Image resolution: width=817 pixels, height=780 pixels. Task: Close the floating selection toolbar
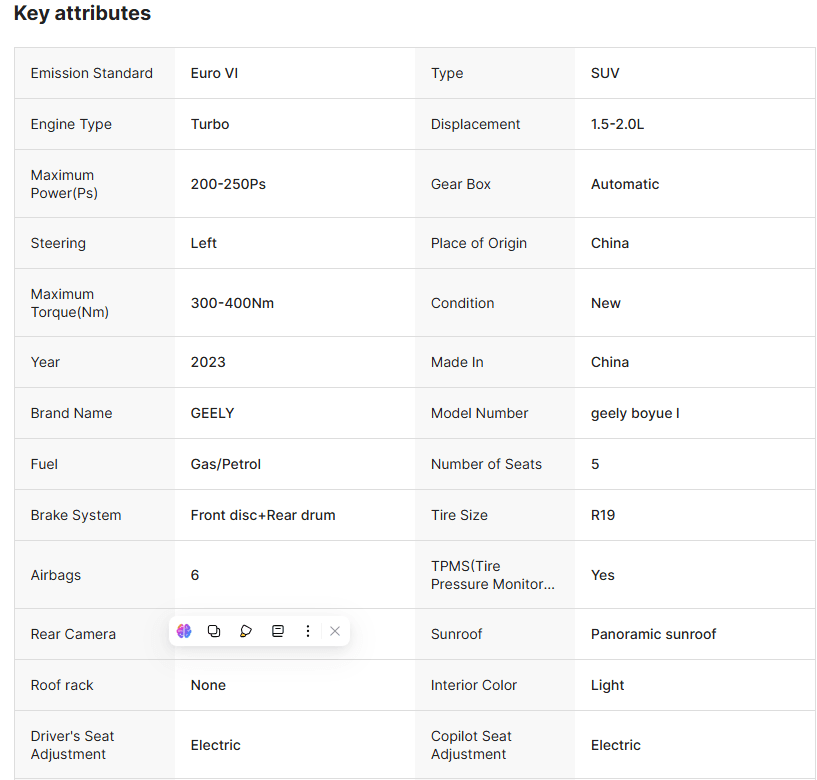point(335,631)
